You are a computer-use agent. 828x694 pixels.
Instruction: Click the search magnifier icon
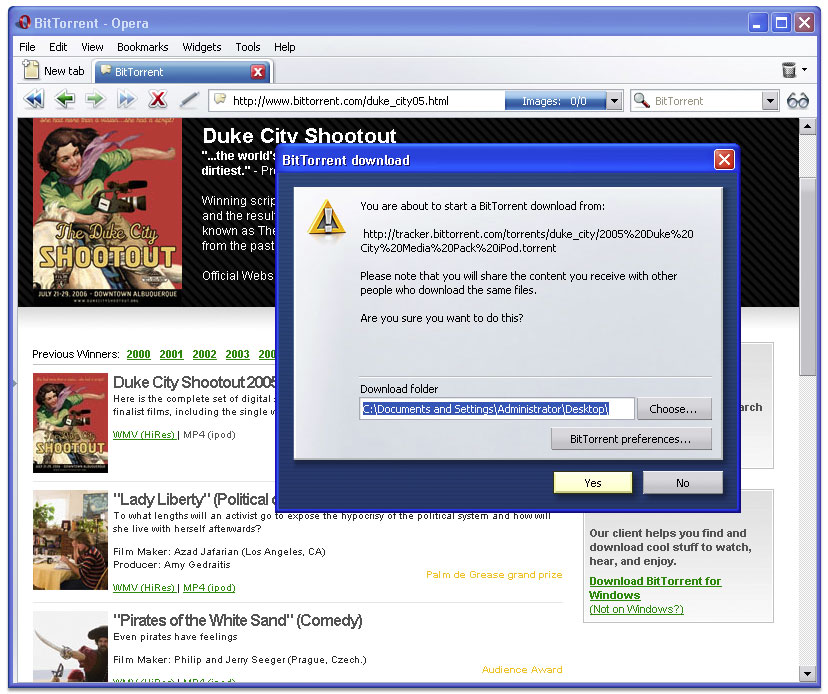641,100
